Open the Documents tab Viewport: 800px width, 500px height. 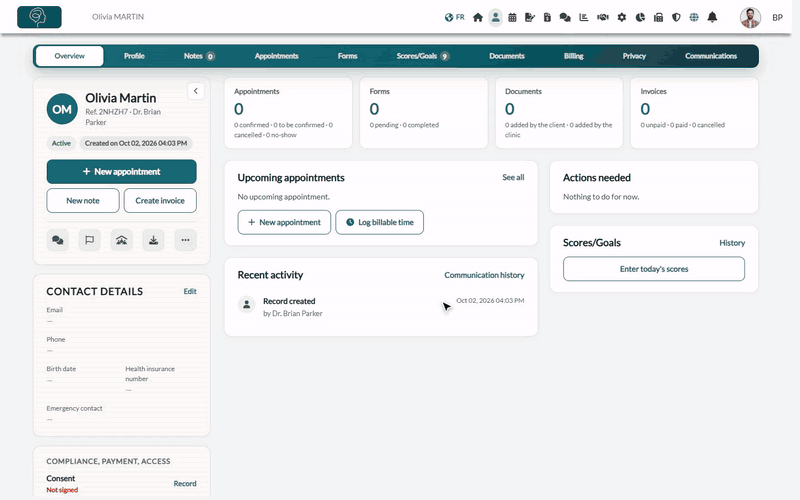tap(507, 56)
